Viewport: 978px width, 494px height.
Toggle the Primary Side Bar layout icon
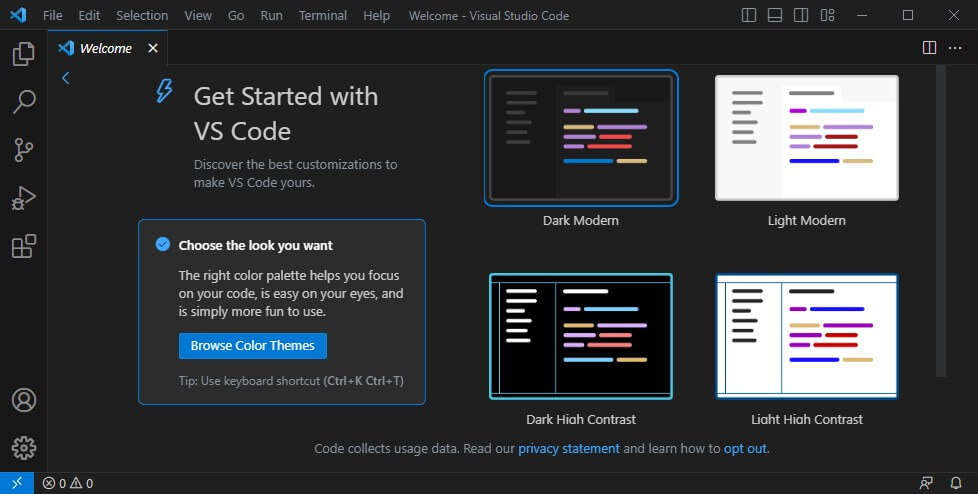tap(748, 15)
